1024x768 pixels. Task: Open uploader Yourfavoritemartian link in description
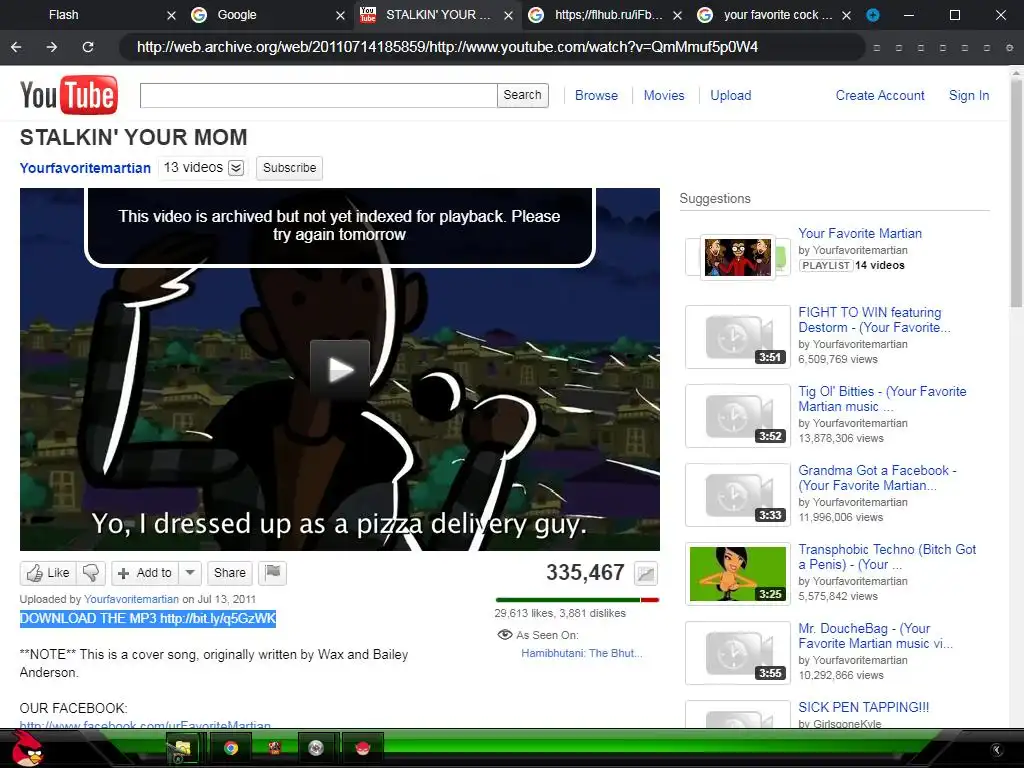[x=131, y=599]
